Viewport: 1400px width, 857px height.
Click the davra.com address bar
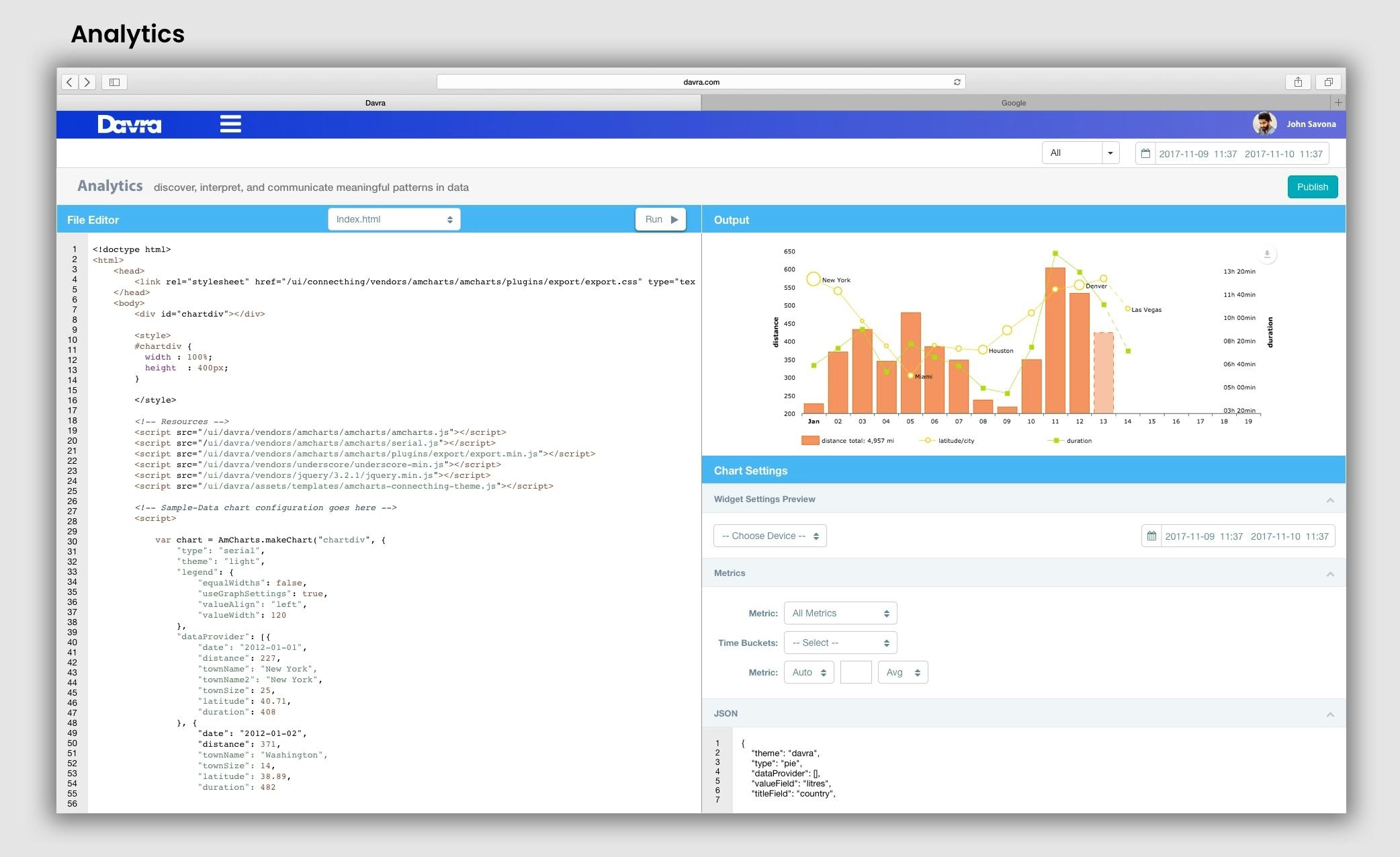pyautogui.click(x=701, y=81)
